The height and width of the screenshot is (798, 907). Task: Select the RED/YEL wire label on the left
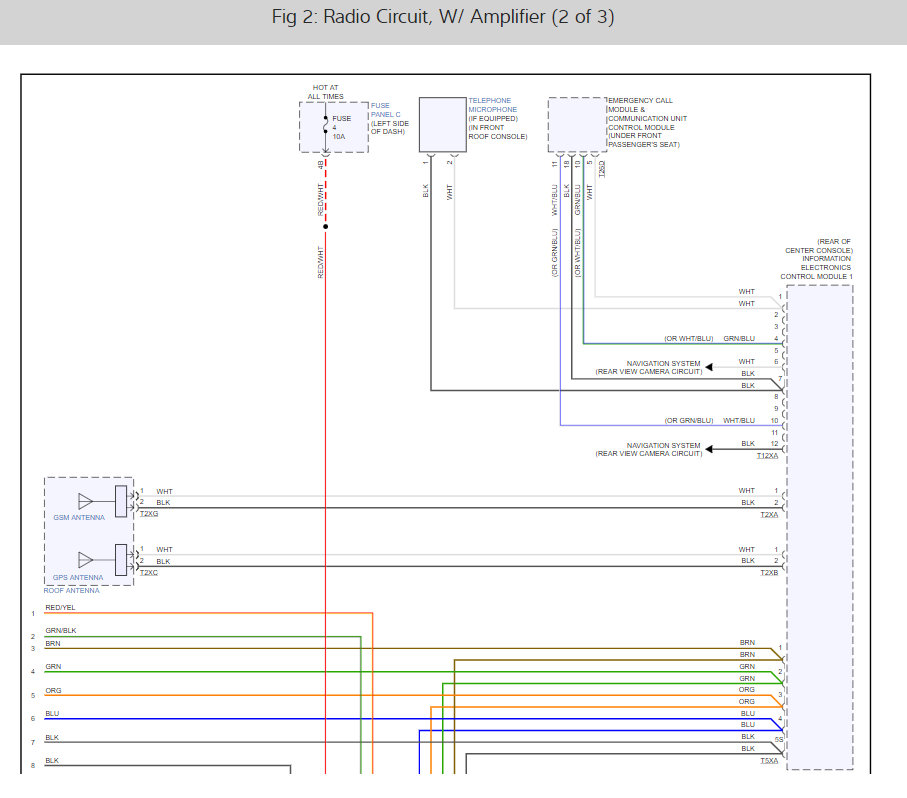coord(60,607)
